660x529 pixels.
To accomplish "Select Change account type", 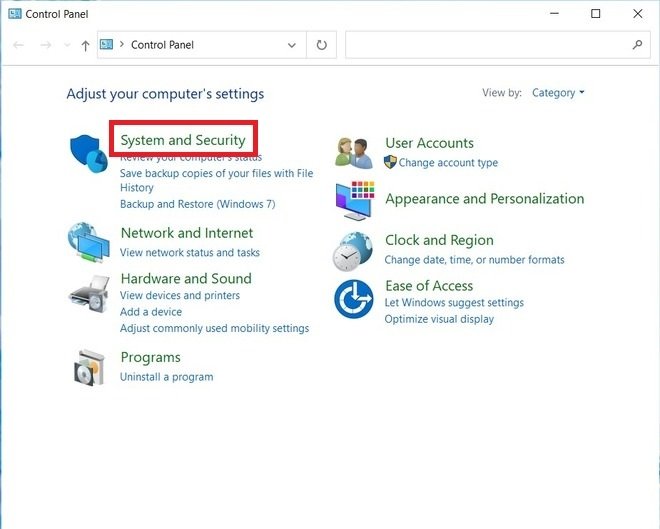I will click(x=448, y=162).
